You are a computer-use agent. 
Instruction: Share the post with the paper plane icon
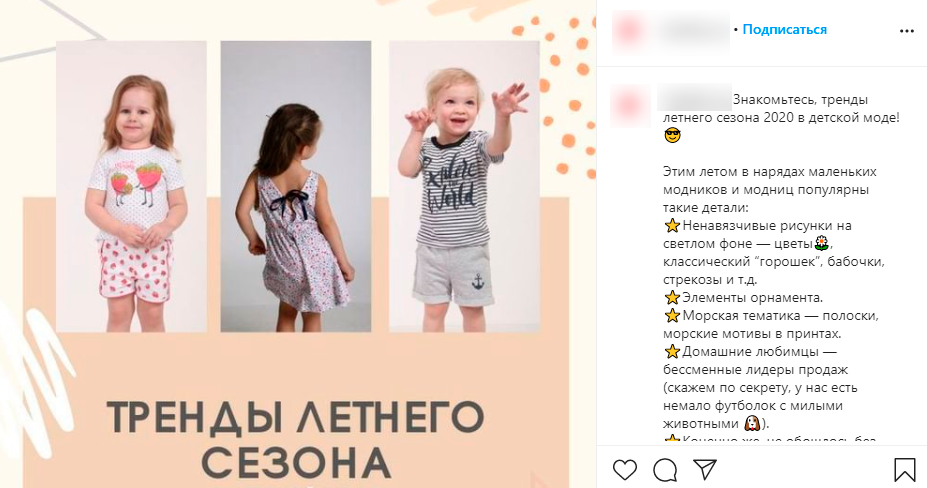pos(705,469)
